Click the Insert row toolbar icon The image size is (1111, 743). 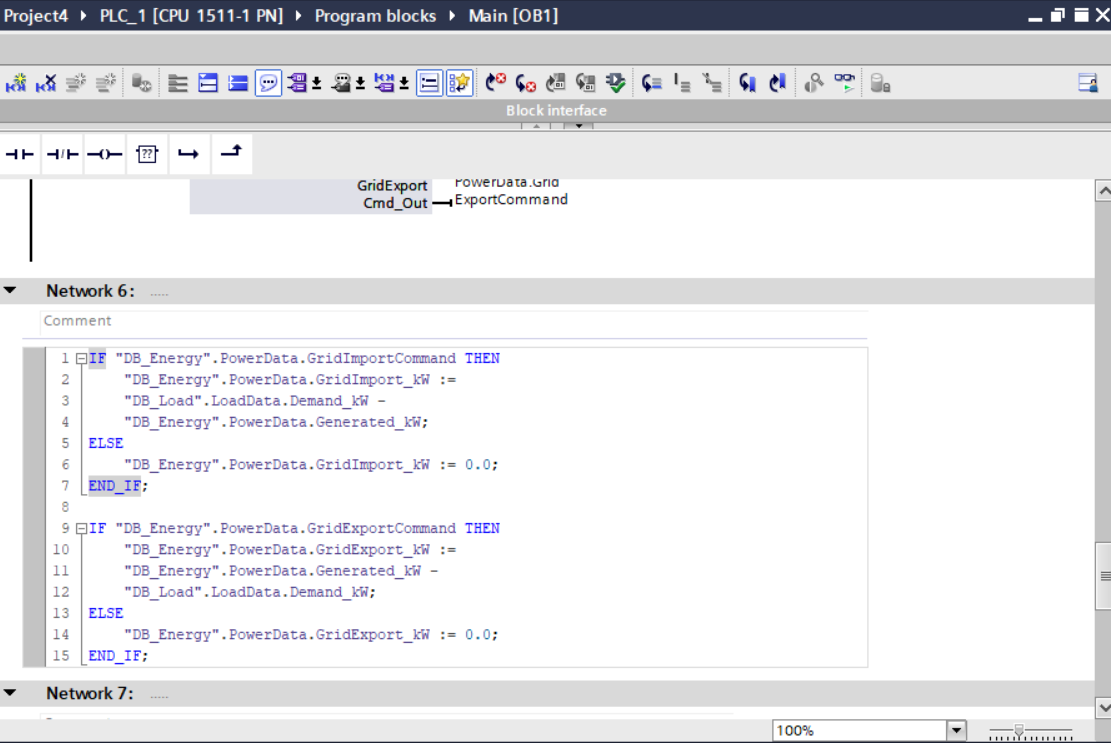76,83
